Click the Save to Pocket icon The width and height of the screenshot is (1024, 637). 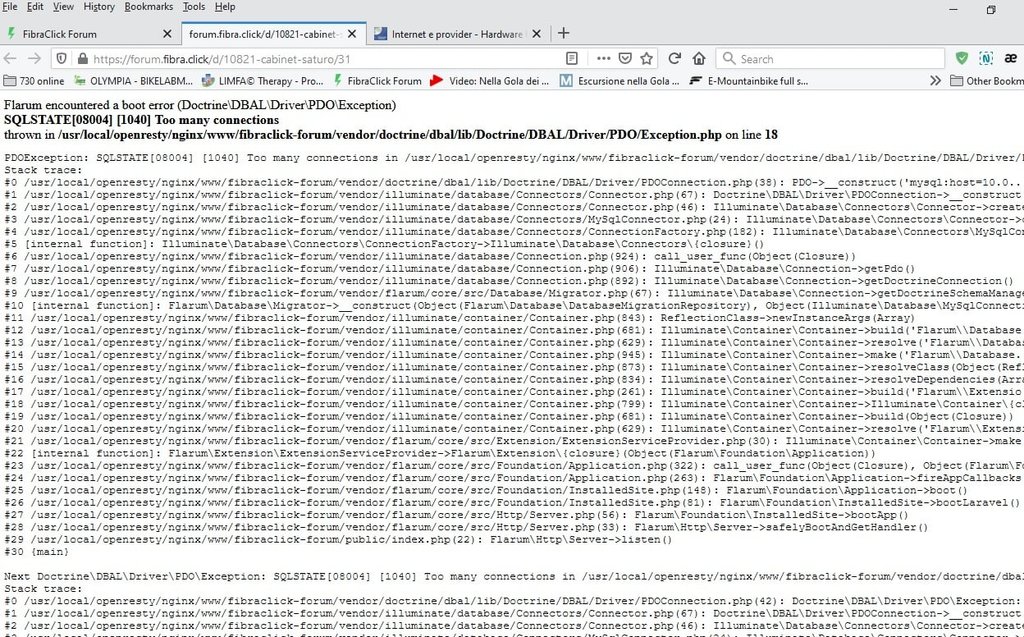[x=624, y=58]
